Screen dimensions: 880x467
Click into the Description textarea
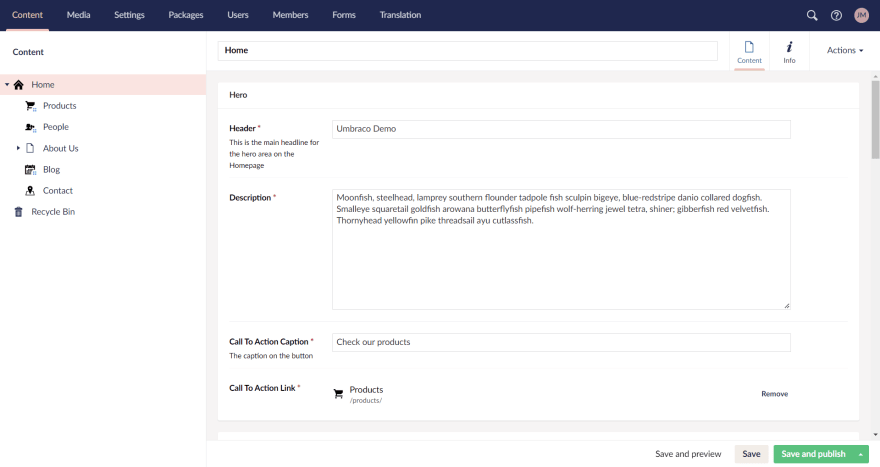pyautogui.click(x=561, y=249)
